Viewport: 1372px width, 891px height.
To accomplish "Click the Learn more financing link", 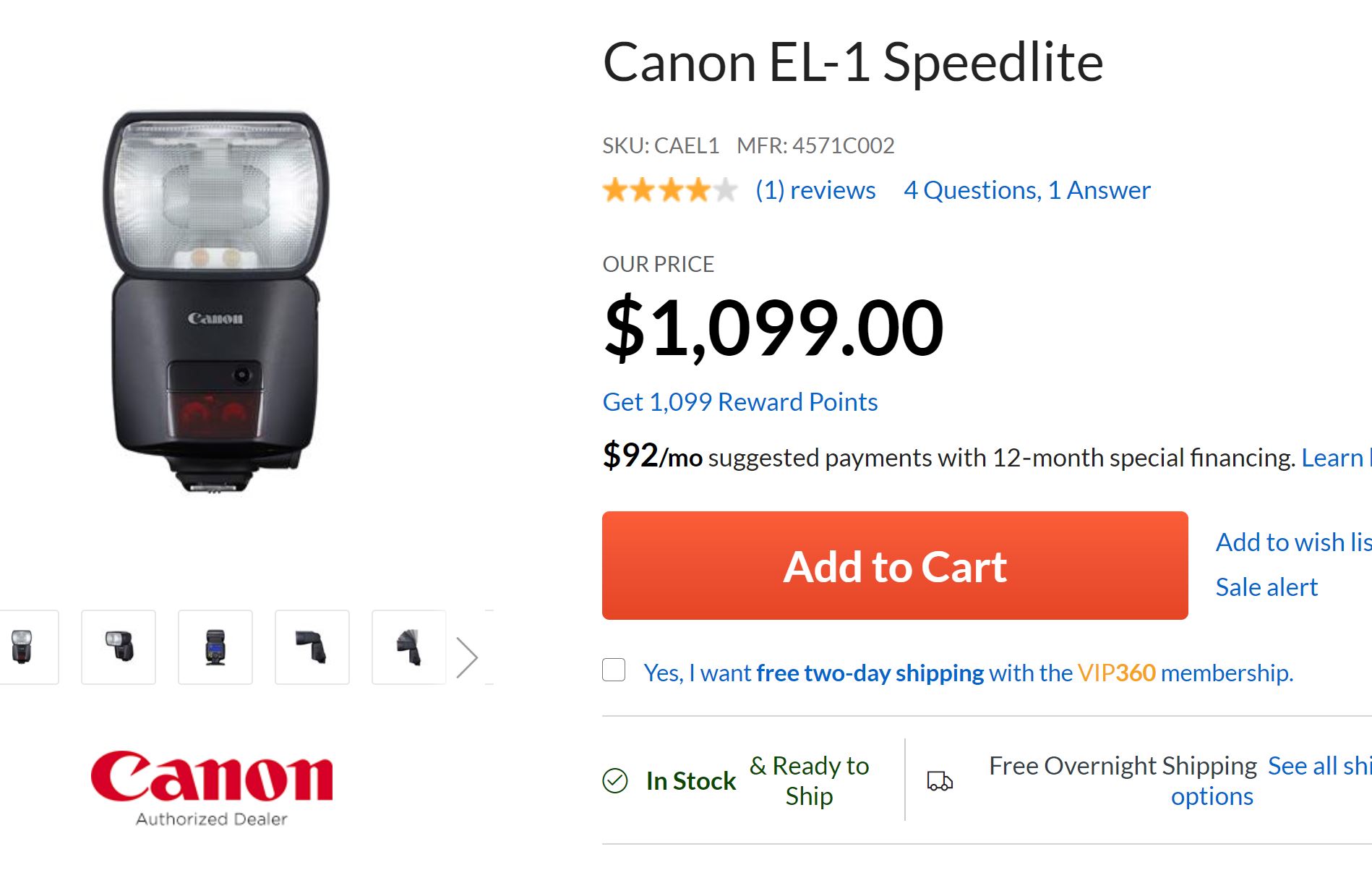I will (x=1334, y=458).
